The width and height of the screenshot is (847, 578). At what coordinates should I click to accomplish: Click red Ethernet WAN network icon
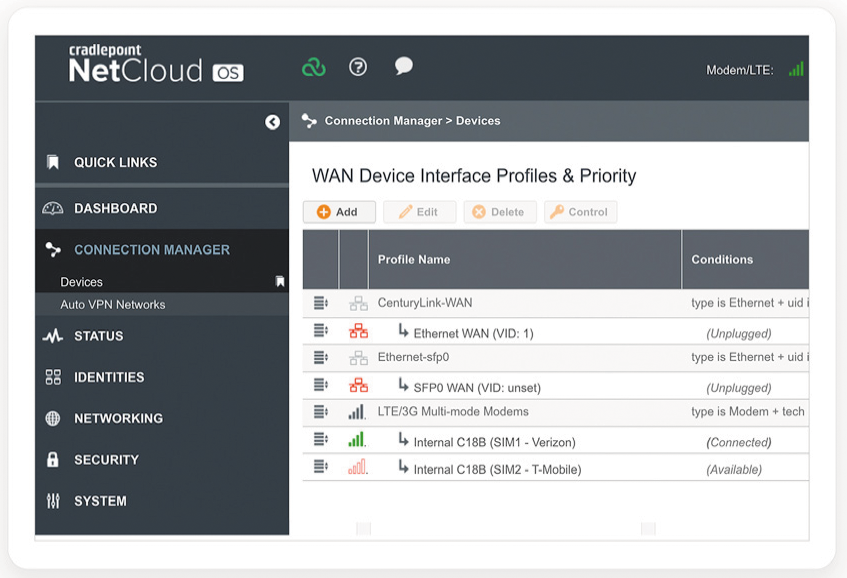pos(358,331)
